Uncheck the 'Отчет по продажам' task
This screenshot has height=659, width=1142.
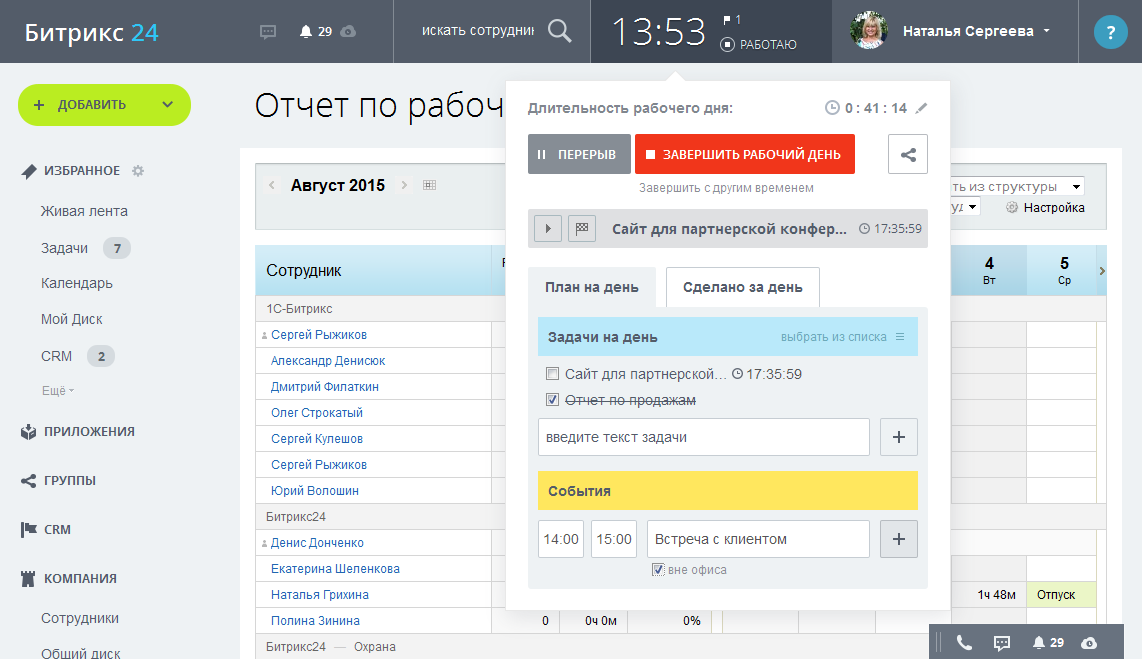[x=552, y=400]
